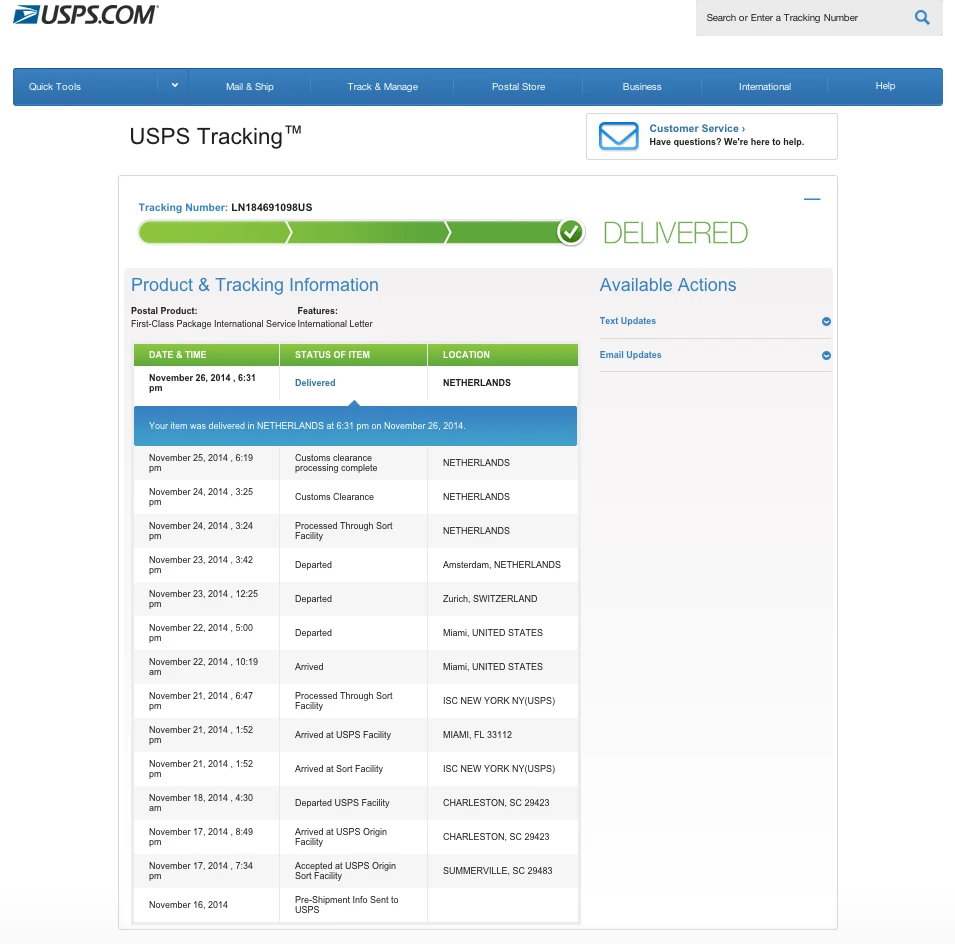The height and width of the screenshot is (944, 955).
Task: Click 'November 25, 2014, 6:19 pm' date cell
Action: (201, 463)
